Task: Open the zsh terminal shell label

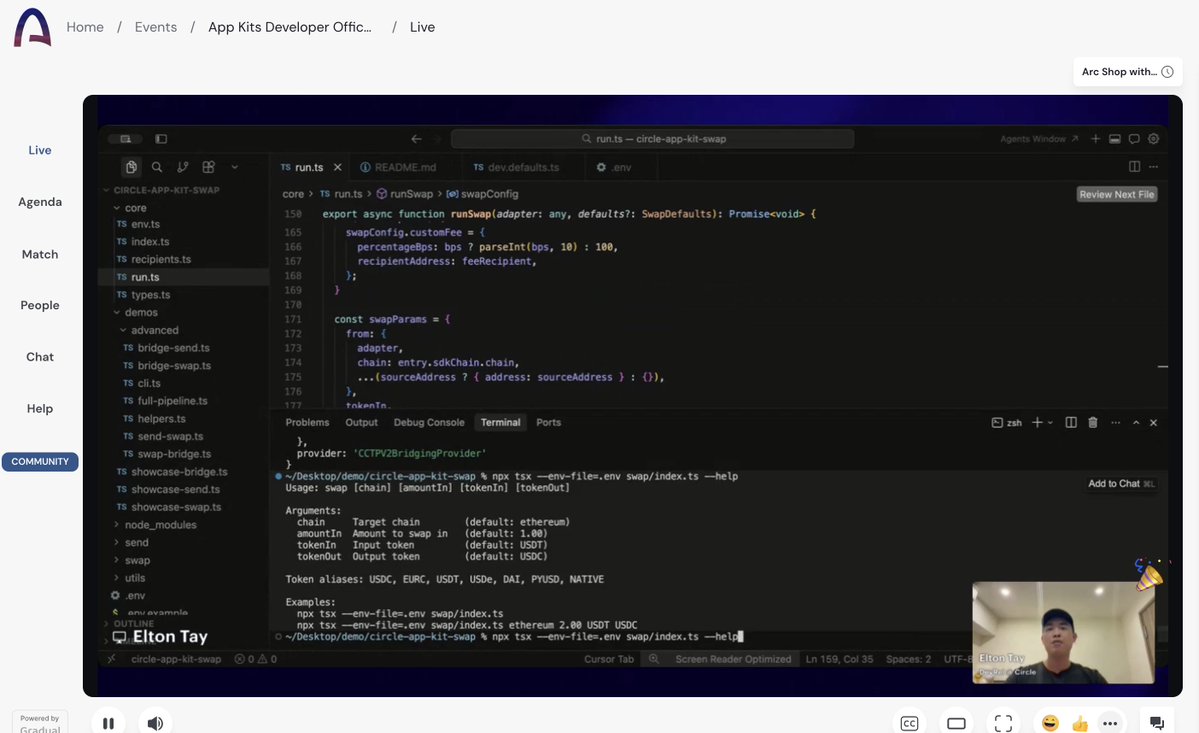Action: pyautogui.click(x=1007, y=423)
